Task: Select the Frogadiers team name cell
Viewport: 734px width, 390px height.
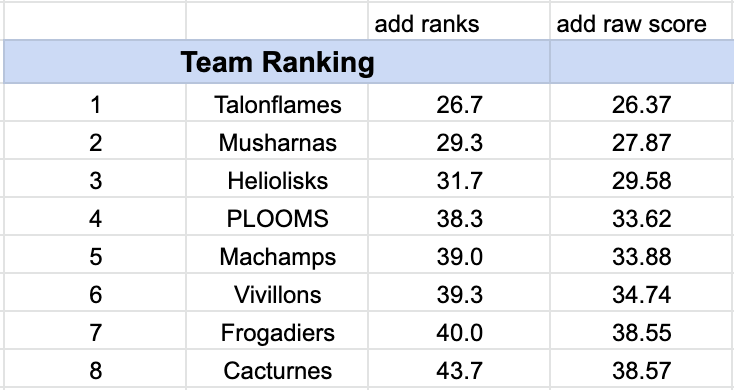Action: (x=277, y=331)
